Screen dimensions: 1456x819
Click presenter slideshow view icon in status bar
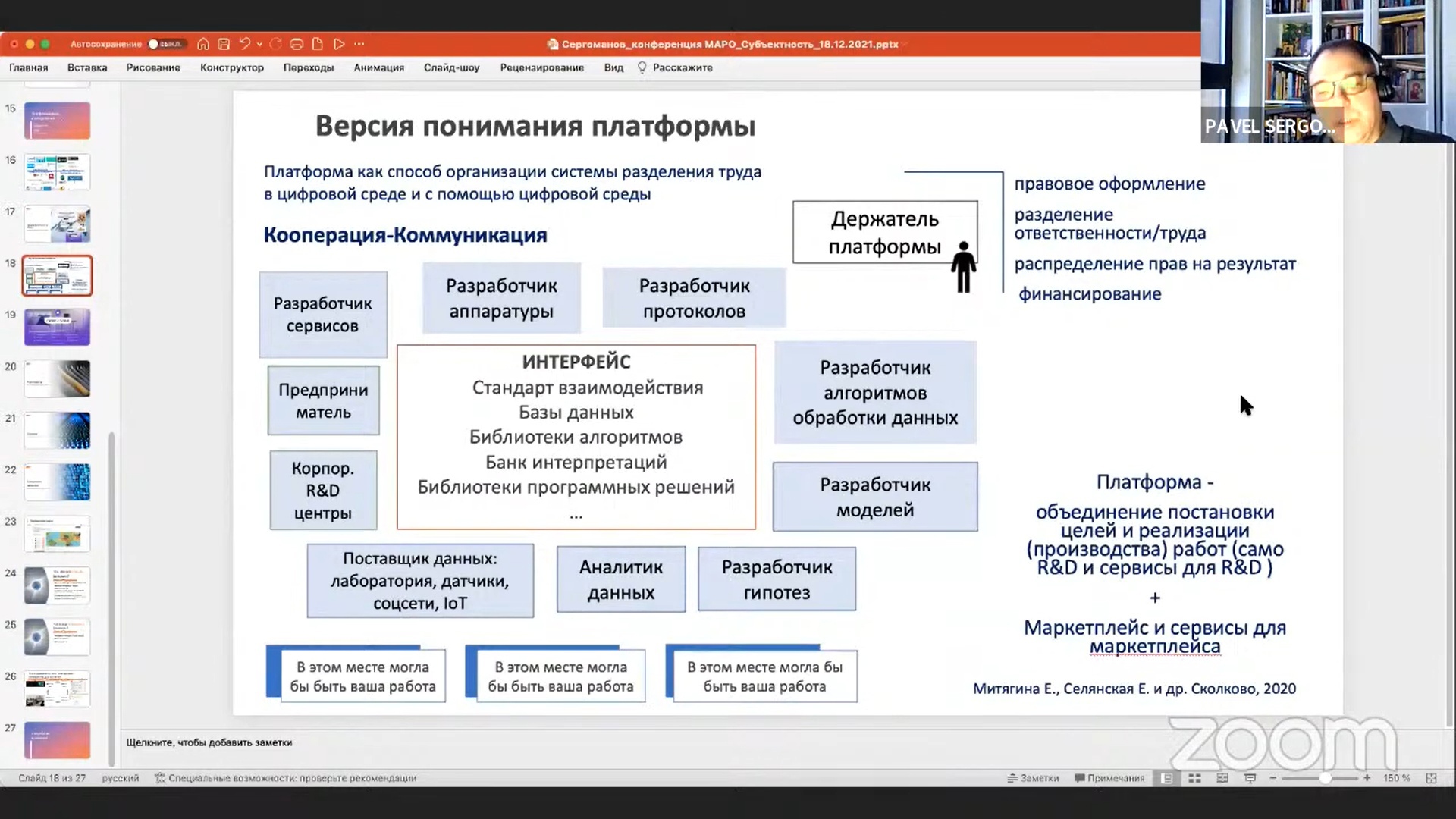(1250, 778)
